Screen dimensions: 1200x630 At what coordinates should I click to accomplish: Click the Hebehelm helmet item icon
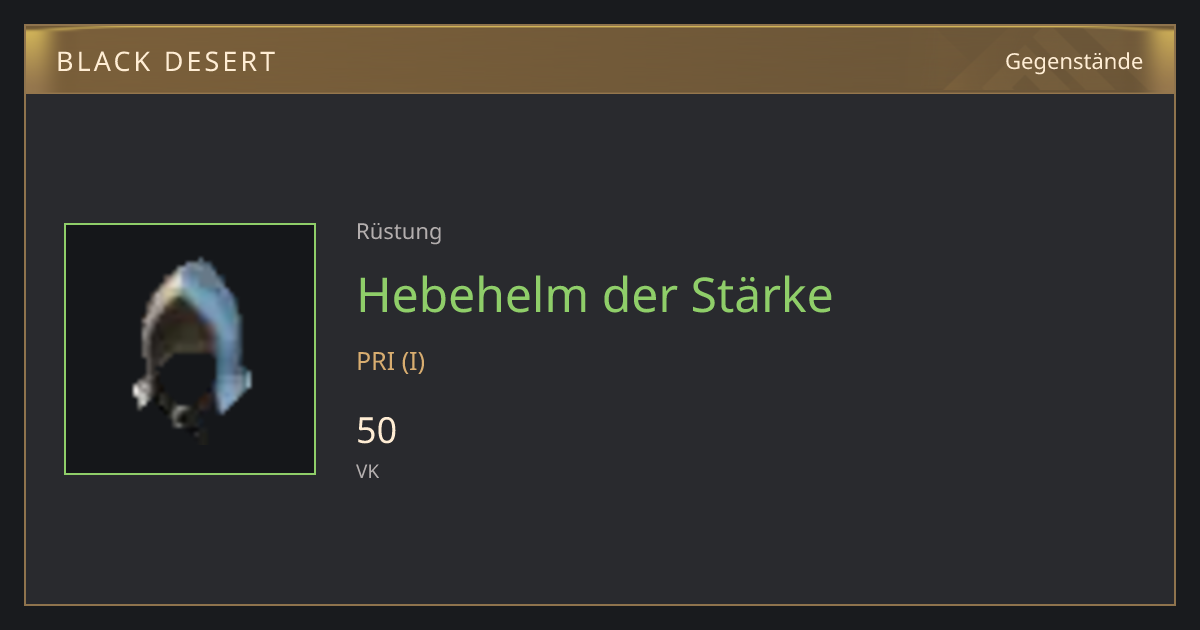[x=190, y=349]
